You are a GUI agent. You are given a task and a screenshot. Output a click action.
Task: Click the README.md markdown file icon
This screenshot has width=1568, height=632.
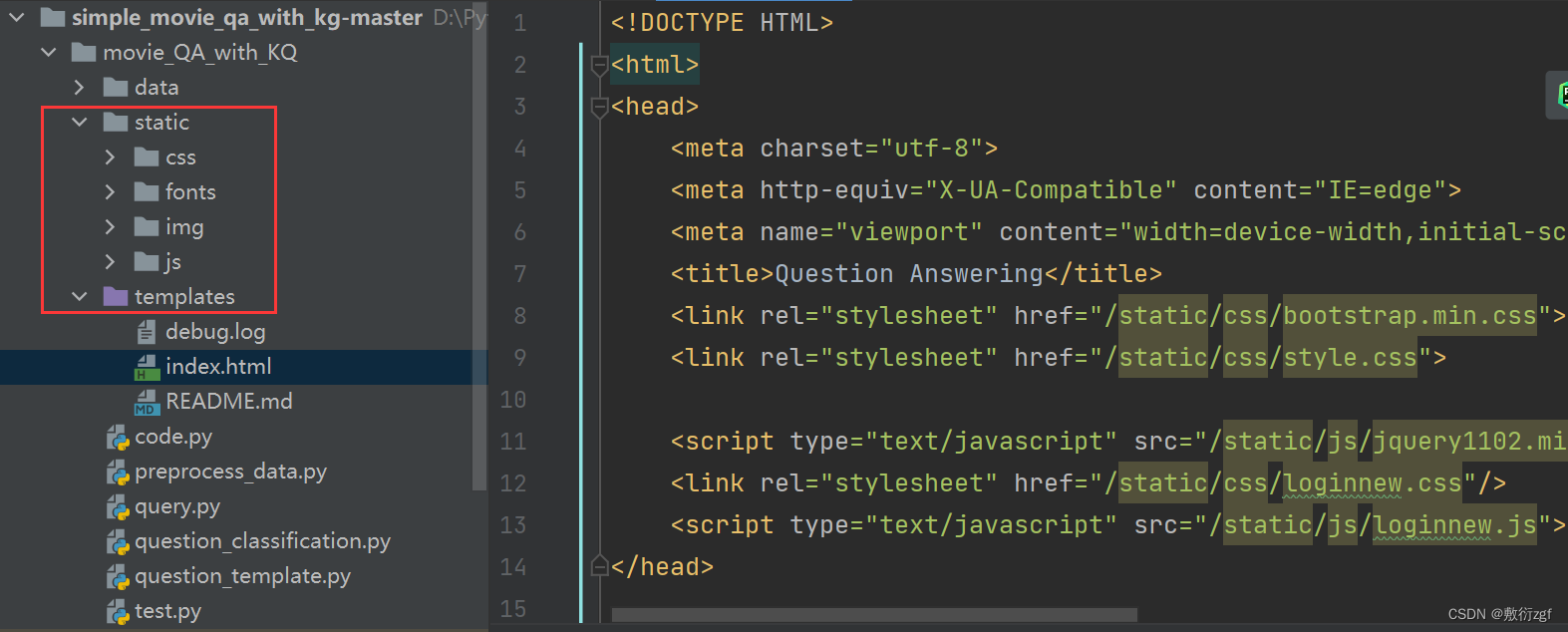147,402
